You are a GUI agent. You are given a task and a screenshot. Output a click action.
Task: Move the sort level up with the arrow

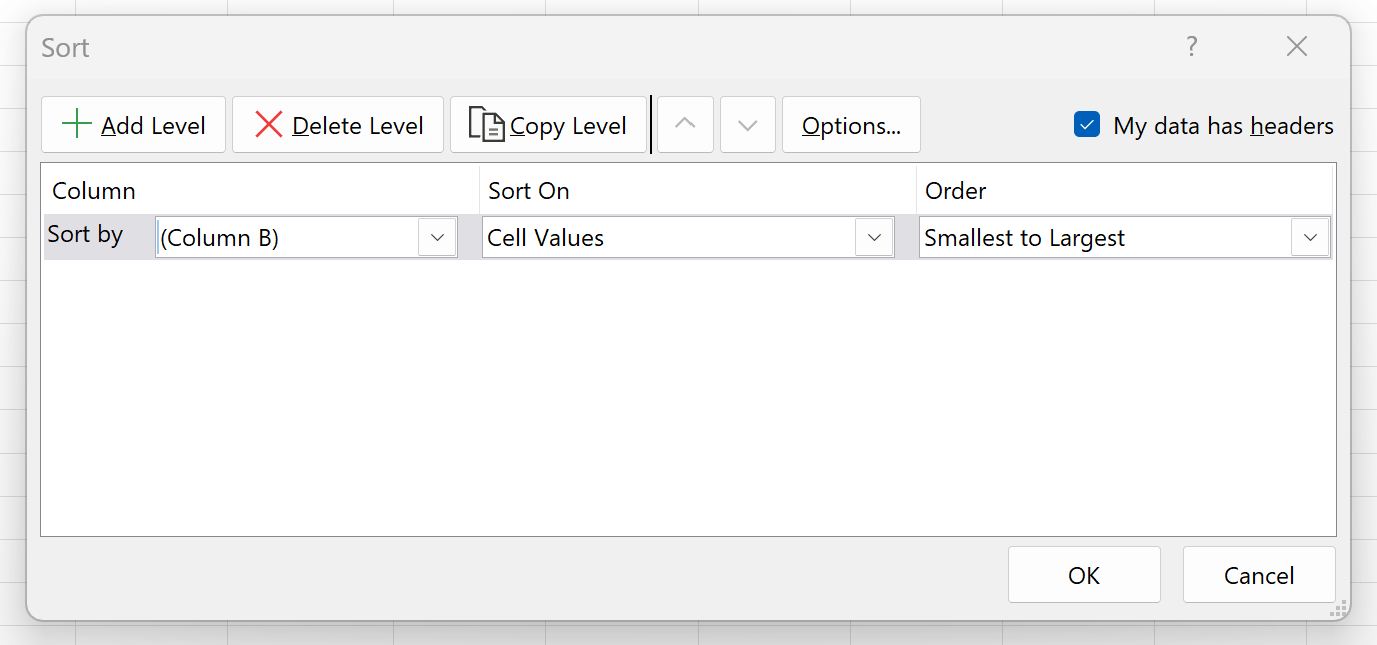tap(685, 125)
